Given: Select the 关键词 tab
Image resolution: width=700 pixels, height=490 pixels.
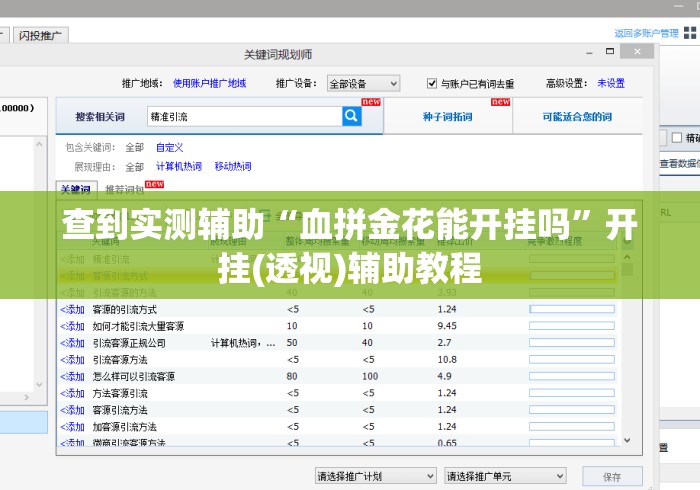Looking at the screenshot, I should (x=76, y=189).
